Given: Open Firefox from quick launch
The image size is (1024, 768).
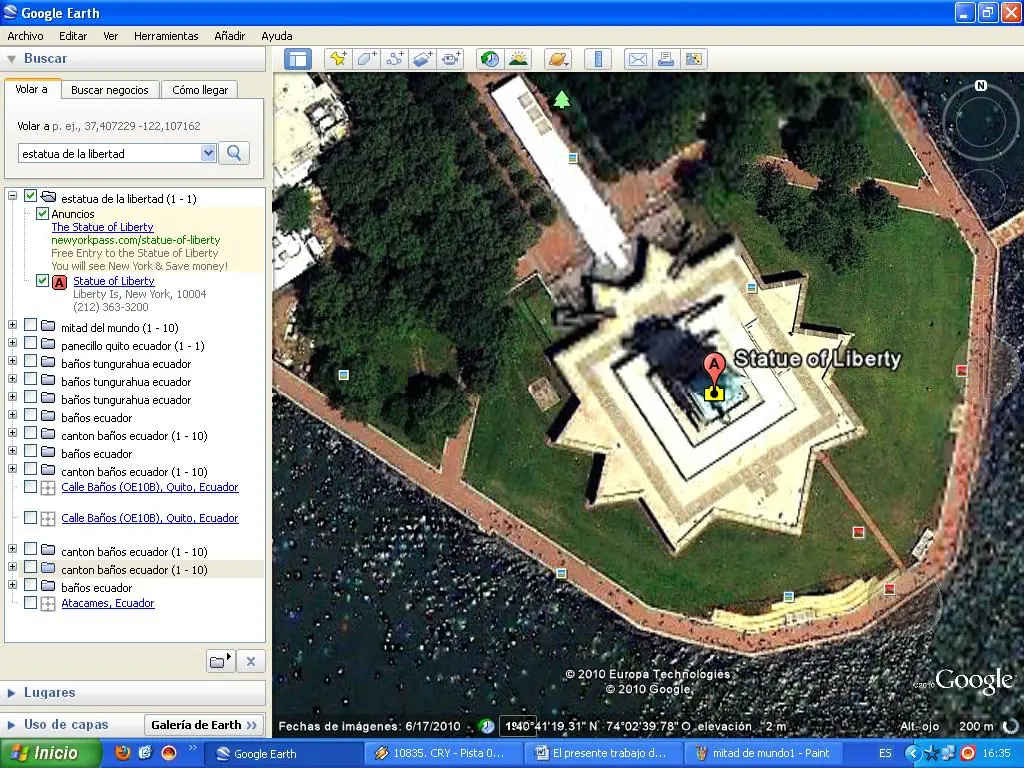Looking at the screenshot, I should coord(123,753).
